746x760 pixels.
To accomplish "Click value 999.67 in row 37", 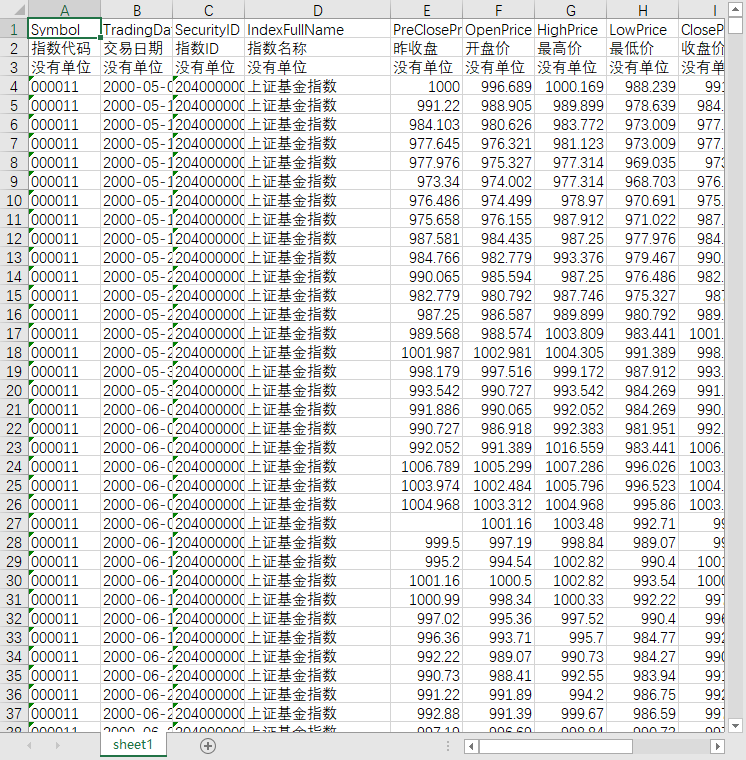I will (571, 713).
